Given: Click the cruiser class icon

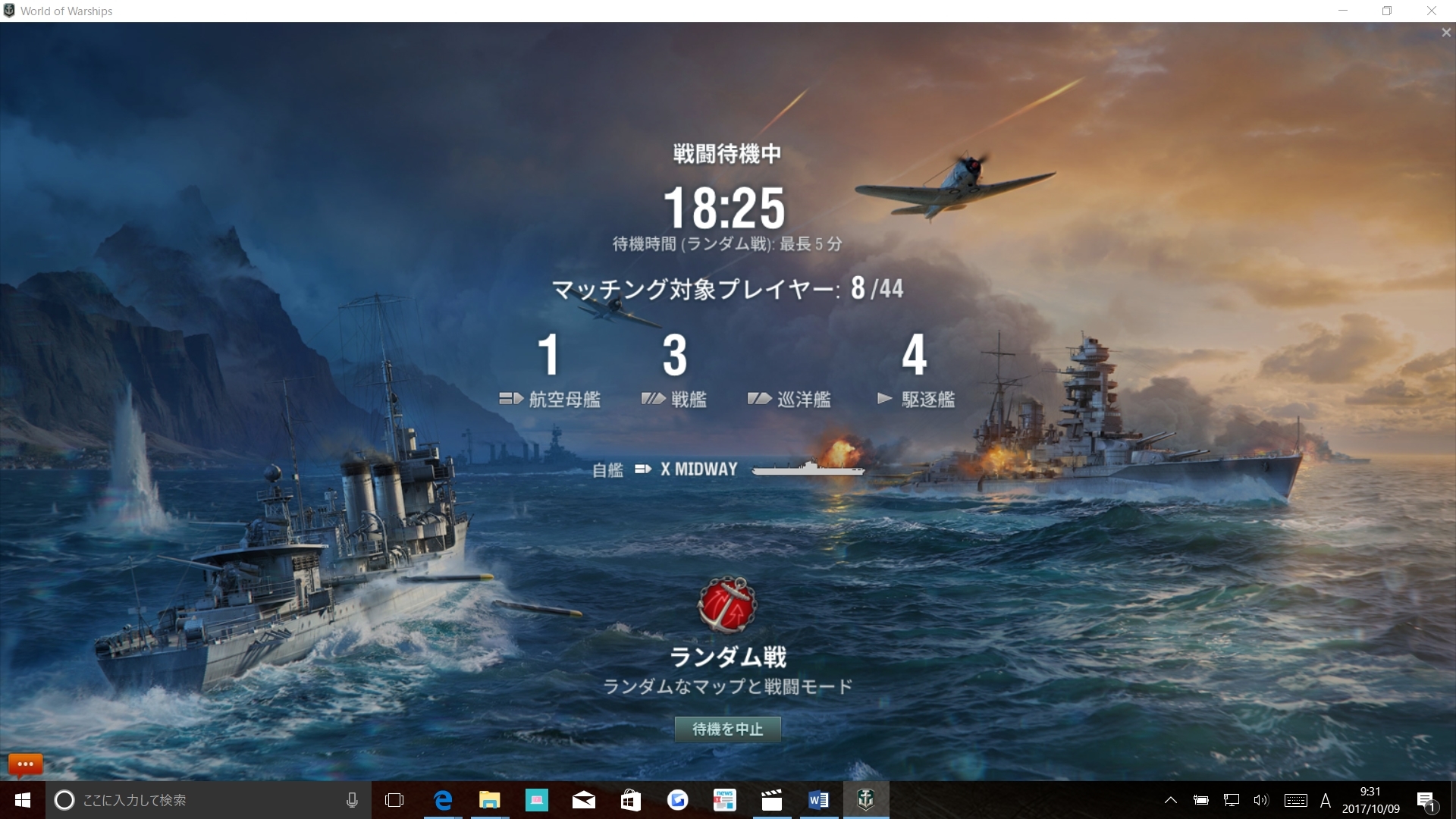Looking at the screenshot, I should 759,398.
